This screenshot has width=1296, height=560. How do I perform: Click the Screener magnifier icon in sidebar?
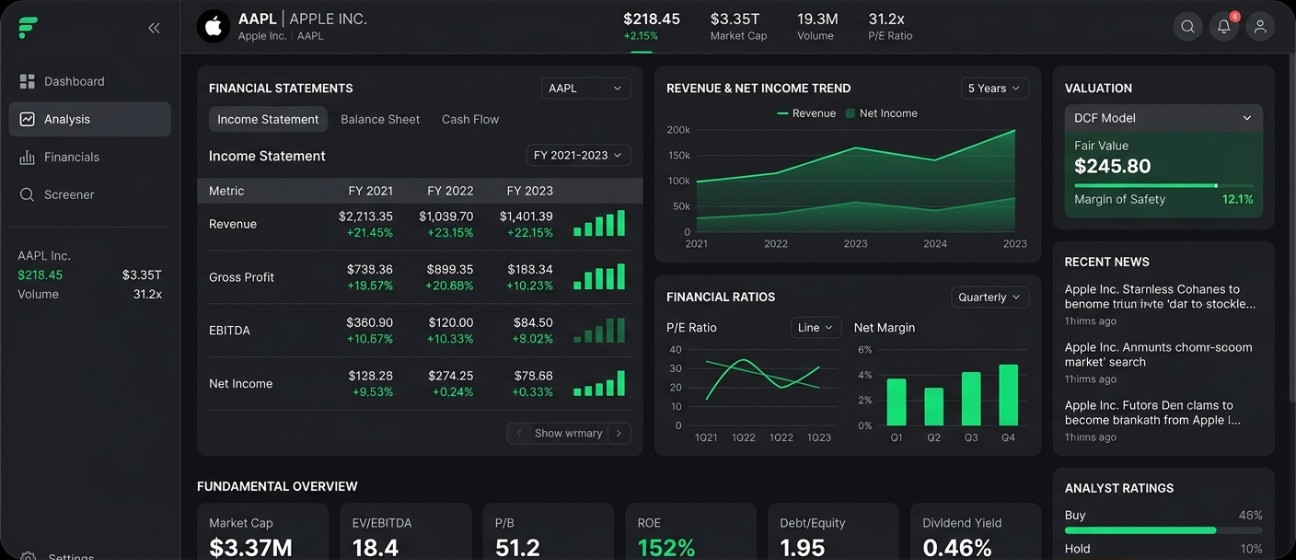click(27, 195)
